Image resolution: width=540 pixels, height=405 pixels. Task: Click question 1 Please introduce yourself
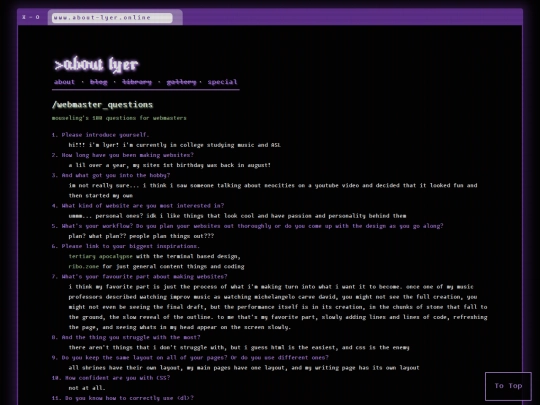pyautogui.click(x=100, y=135)
